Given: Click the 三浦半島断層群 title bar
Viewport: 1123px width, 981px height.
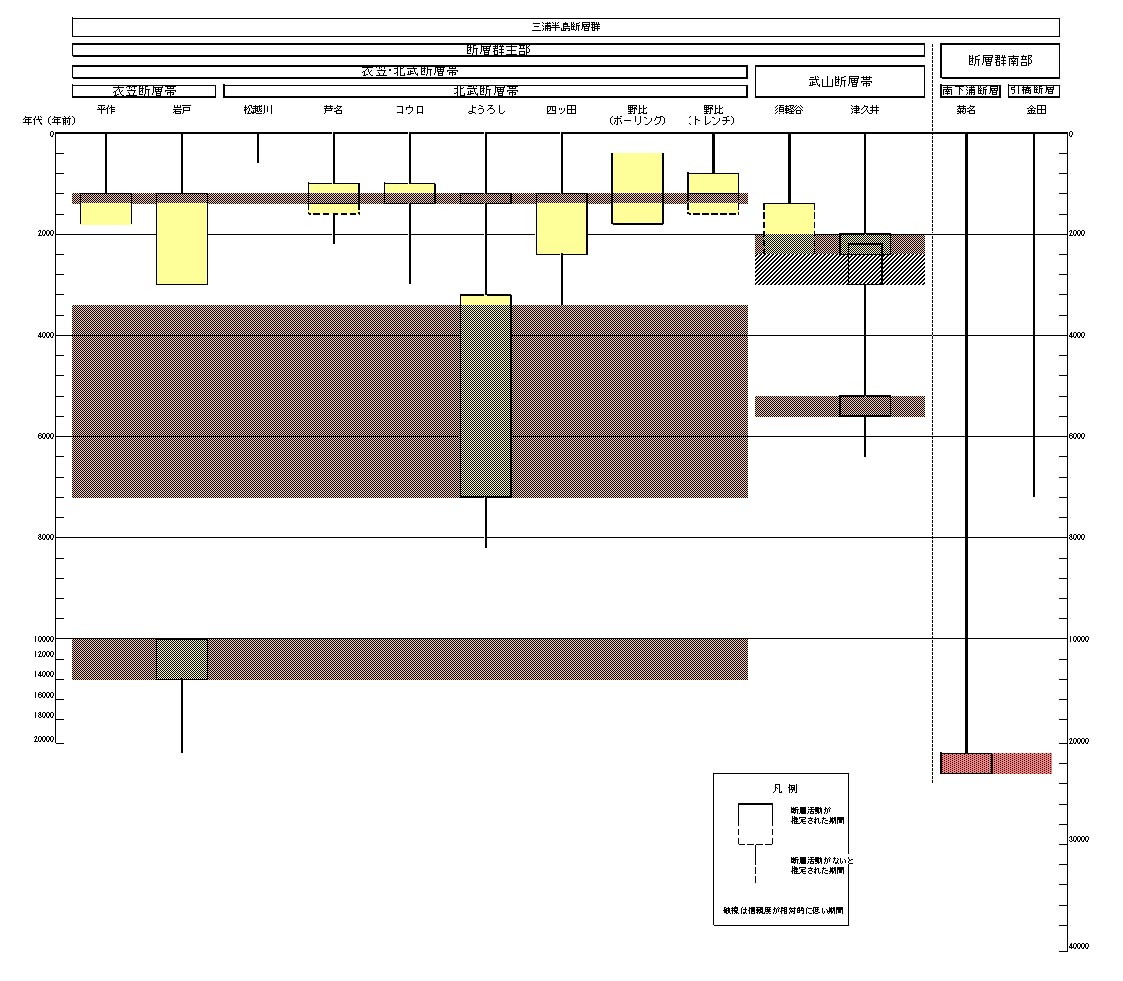Looking at the screenshot, I should (x=565, y=27).
